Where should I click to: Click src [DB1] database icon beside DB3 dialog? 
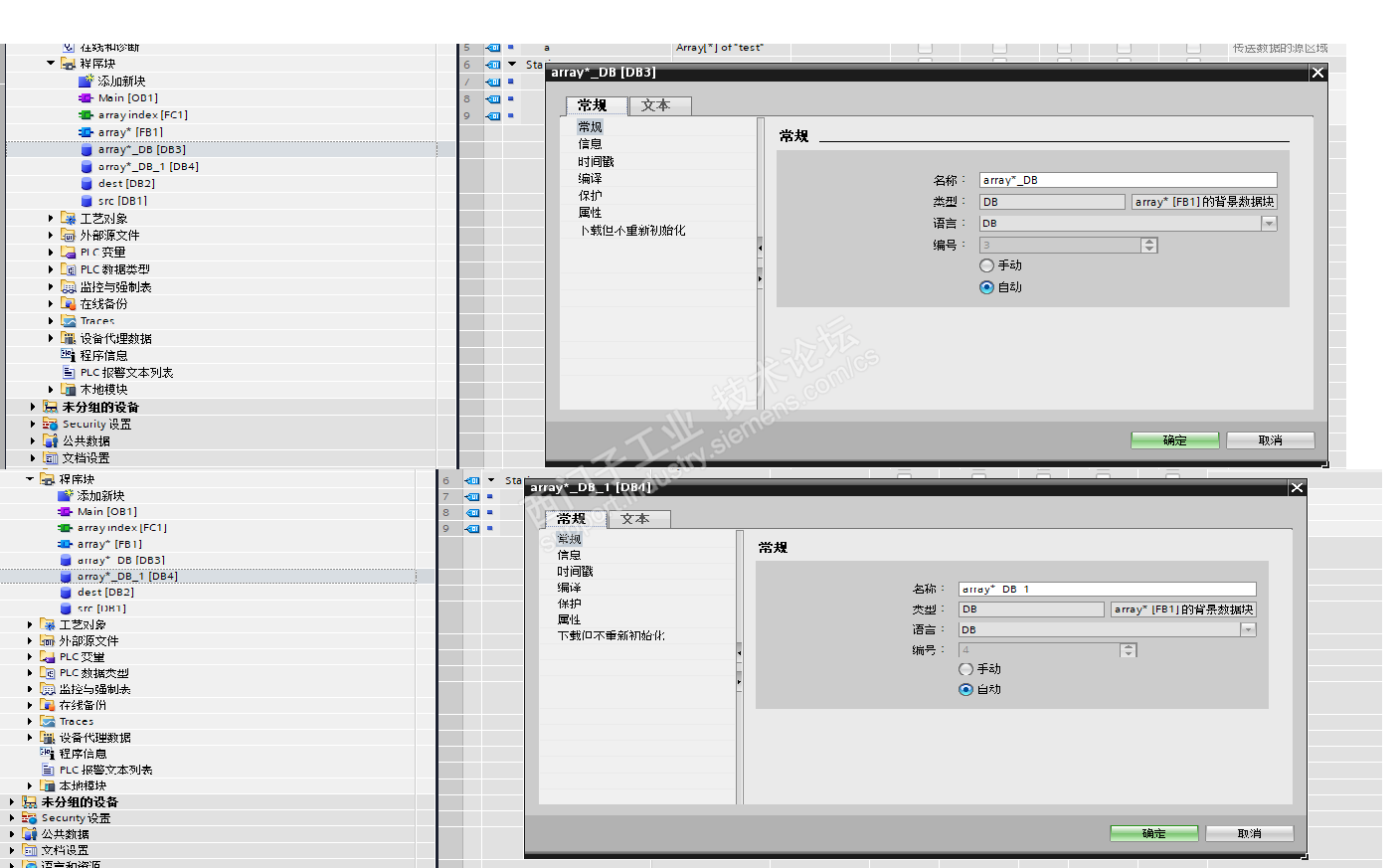click(87, 200)
